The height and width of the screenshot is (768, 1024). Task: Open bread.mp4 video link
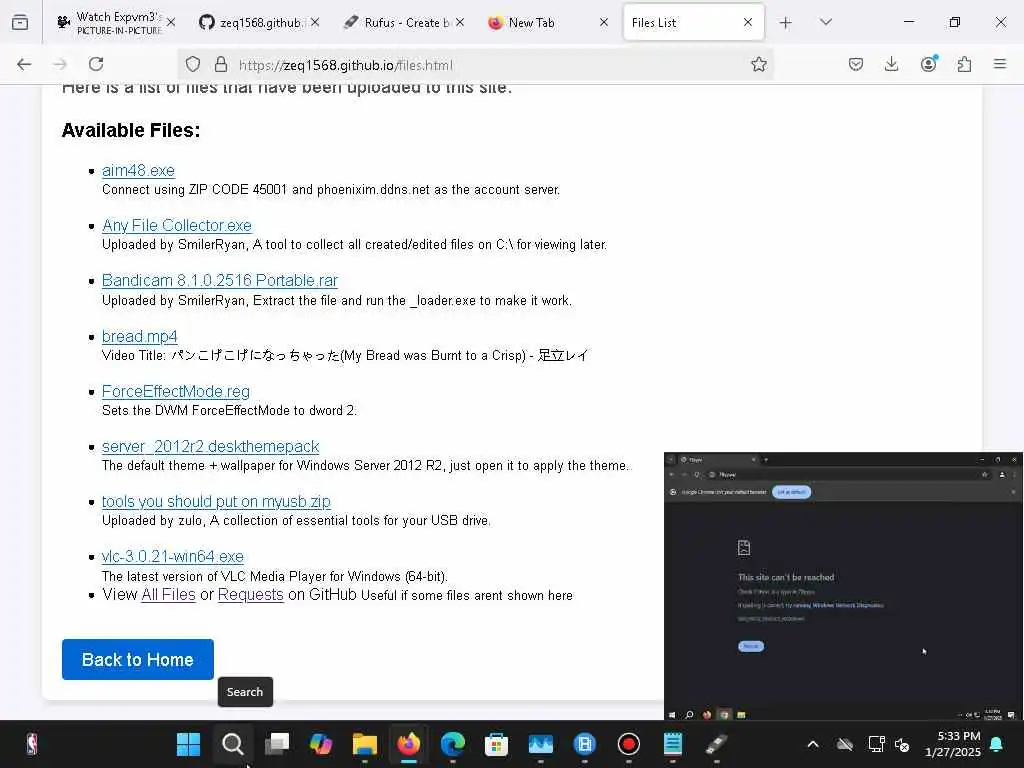point(140,336)
